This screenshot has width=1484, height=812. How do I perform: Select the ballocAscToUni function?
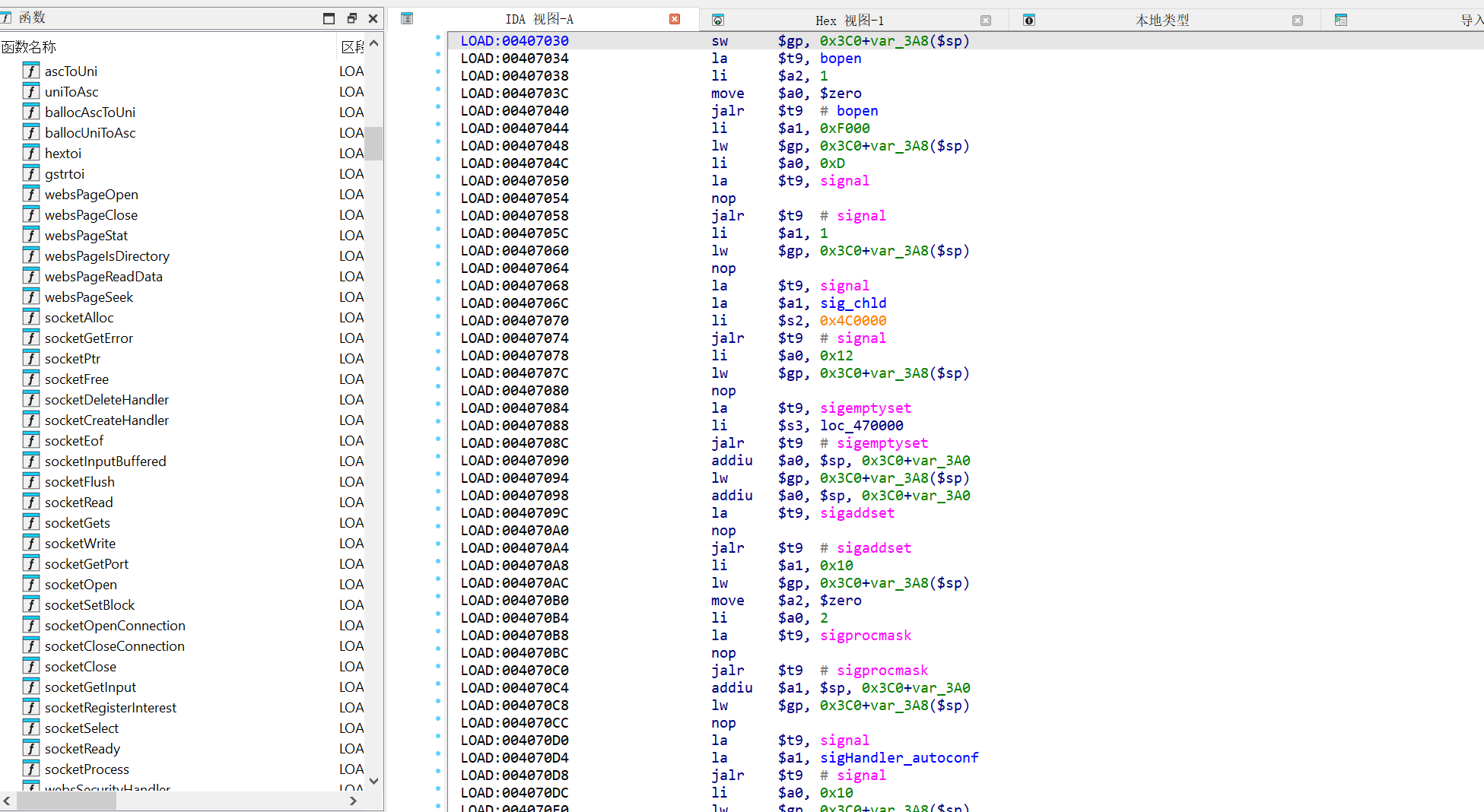click(90, 112)
